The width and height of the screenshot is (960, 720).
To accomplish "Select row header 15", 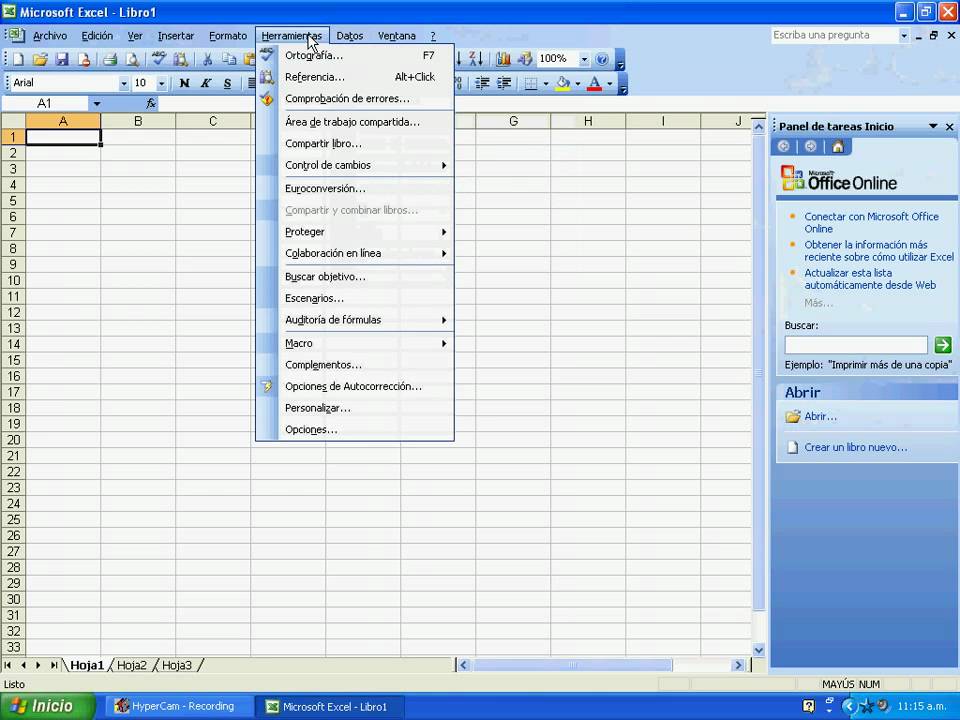I will (13, 360).
